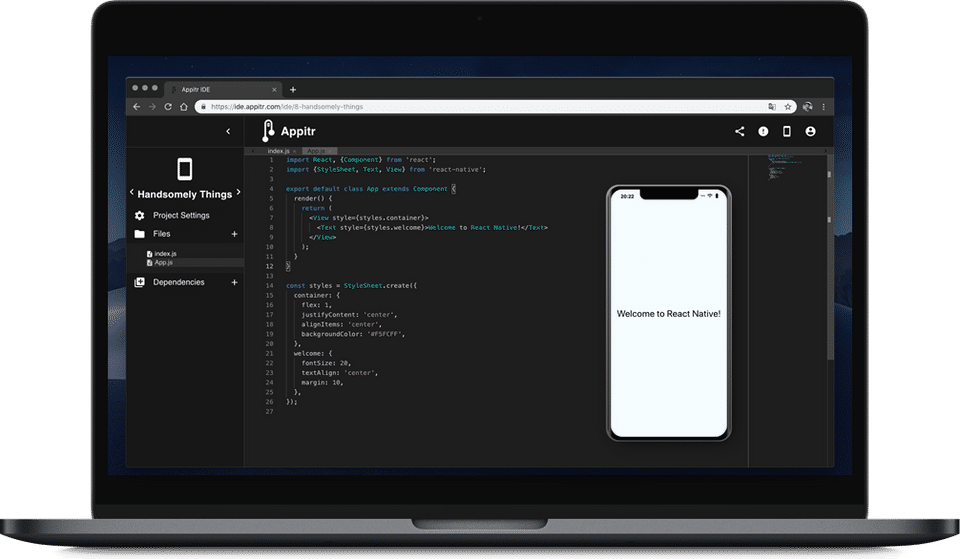Add a dependency with the plus icon
960x559 pixels.
234,282
